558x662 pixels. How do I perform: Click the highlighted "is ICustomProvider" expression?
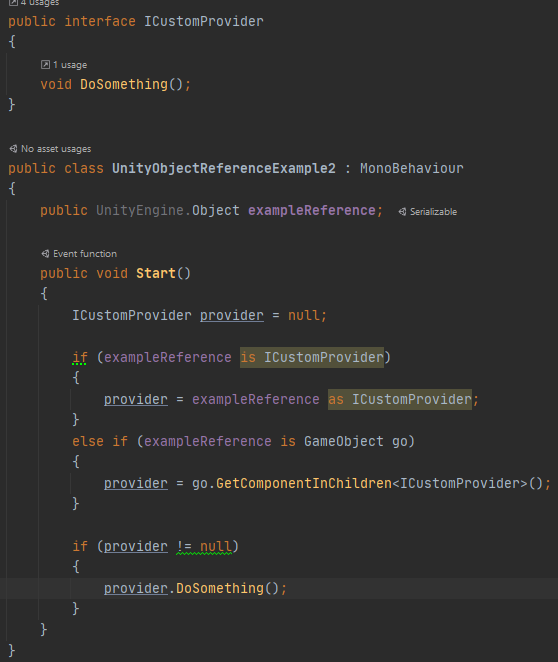(312, 358)
